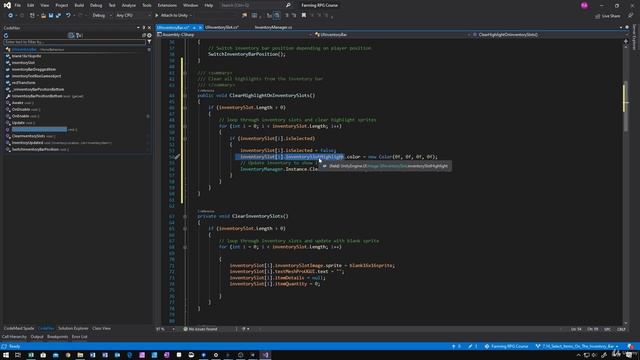Select OnEnable method in CodeMaid list
The image size is (640, 360).
(x=20, y=116)
